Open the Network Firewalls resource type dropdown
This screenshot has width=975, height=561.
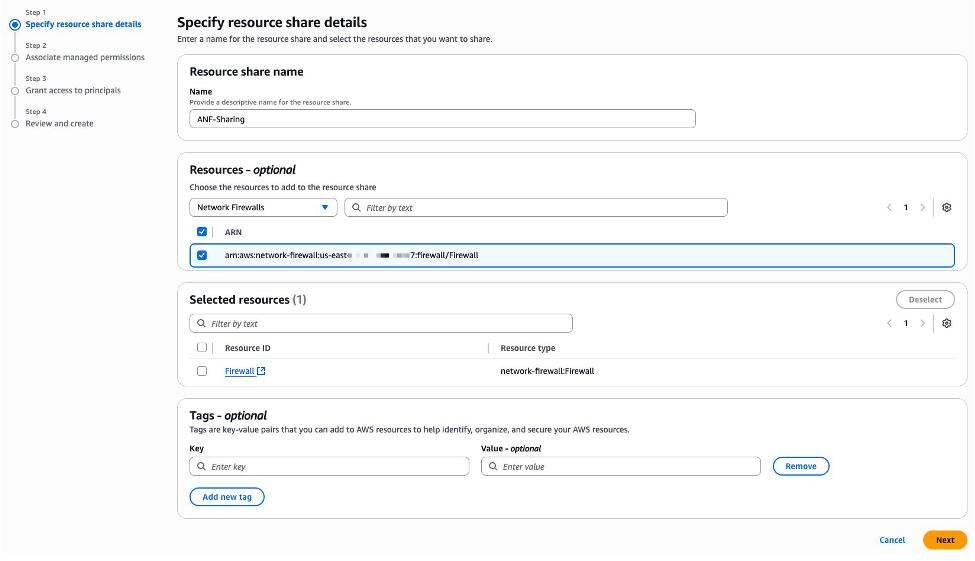(x=263, y=207)
